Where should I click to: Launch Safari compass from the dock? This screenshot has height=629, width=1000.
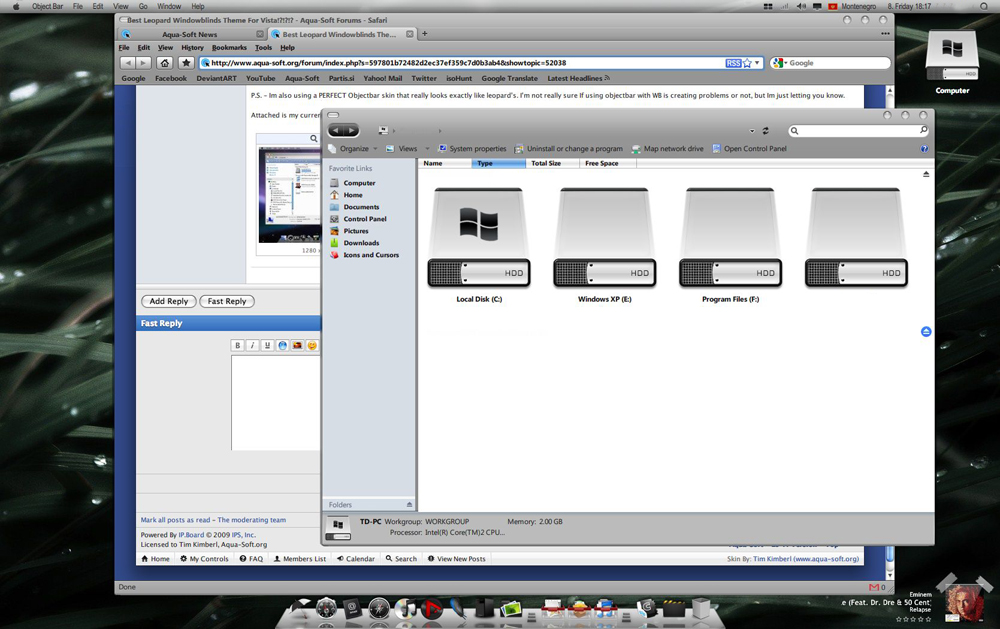point(379,609)
